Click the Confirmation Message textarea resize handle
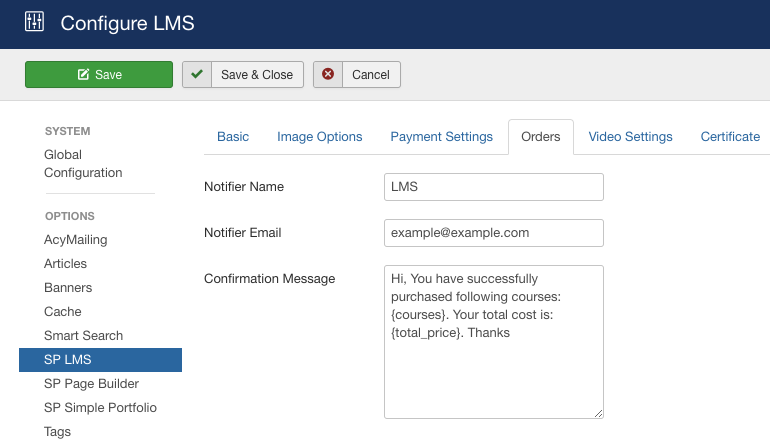Screen dimensions: 770x447 pos(598,412)
